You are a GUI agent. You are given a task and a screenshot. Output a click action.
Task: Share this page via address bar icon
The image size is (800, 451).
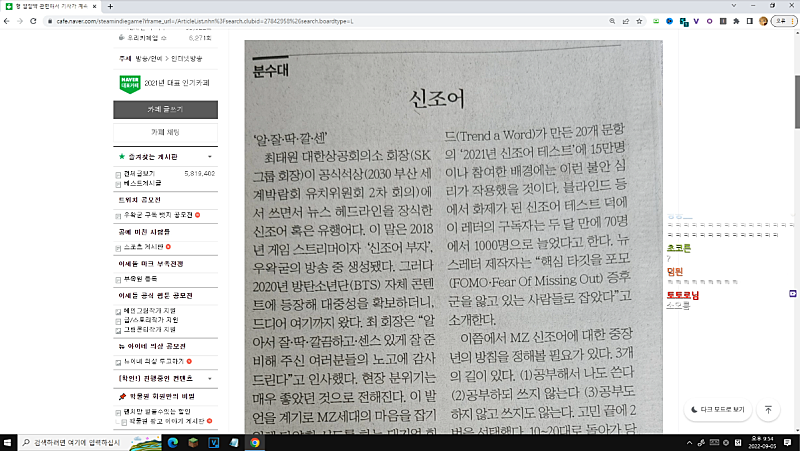[x=626, y=21]
